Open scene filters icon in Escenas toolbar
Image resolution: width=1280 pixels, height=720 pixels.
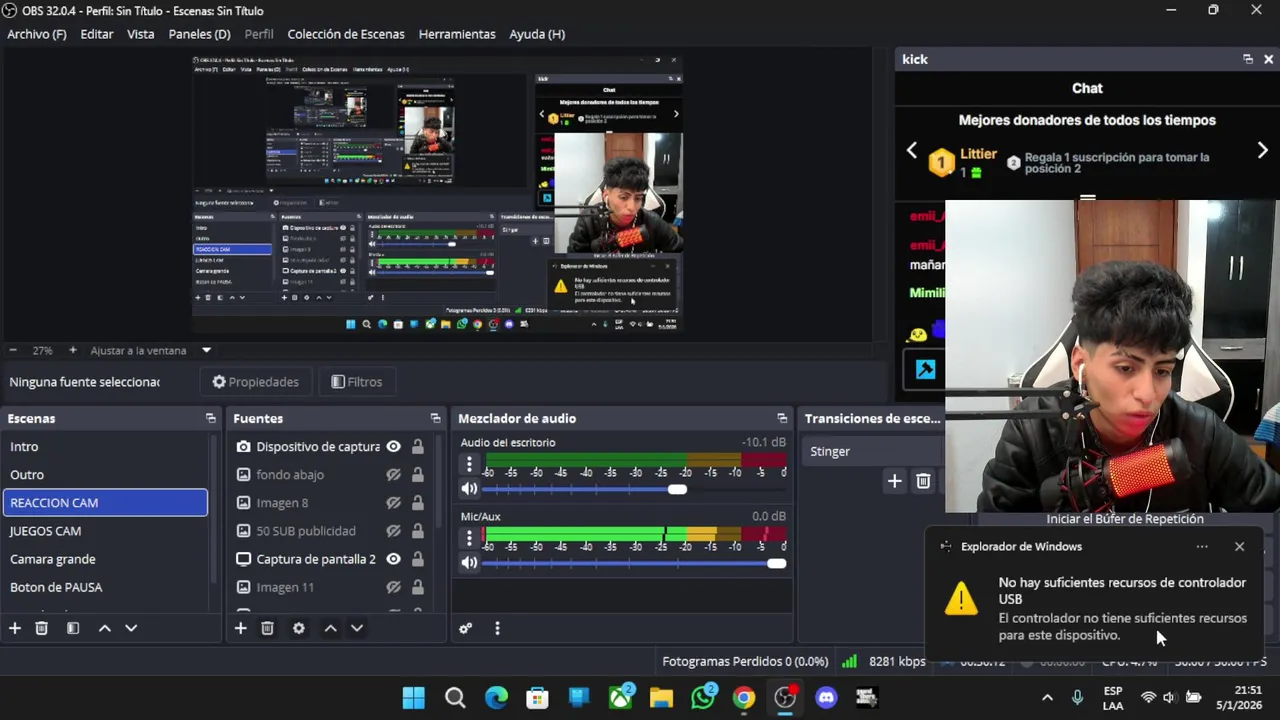(73, 628)
